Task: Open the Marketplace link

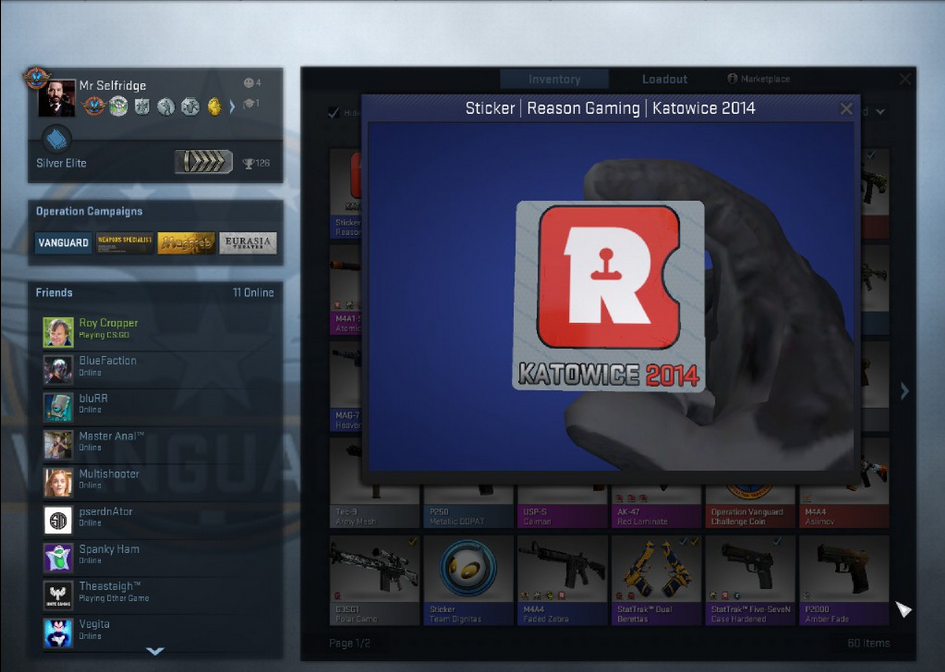Action: pyautogui.click(x=758, y=79)
